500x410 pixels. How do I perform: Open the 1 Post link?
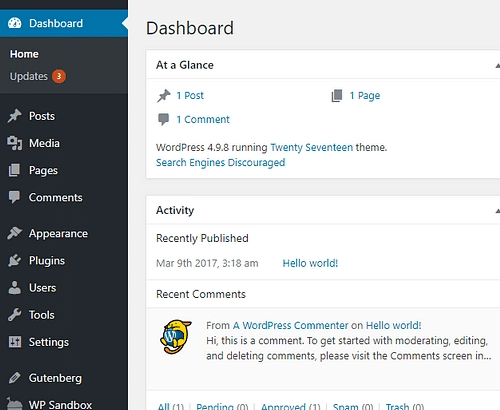190,96
